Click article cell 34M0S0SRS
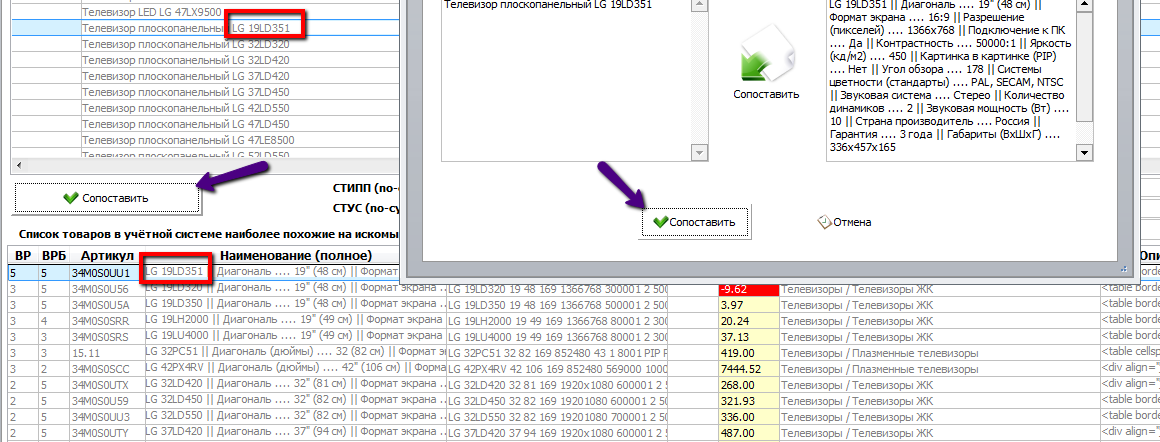The height and width of the screenshot is (442, 1160). click(107, 336)
